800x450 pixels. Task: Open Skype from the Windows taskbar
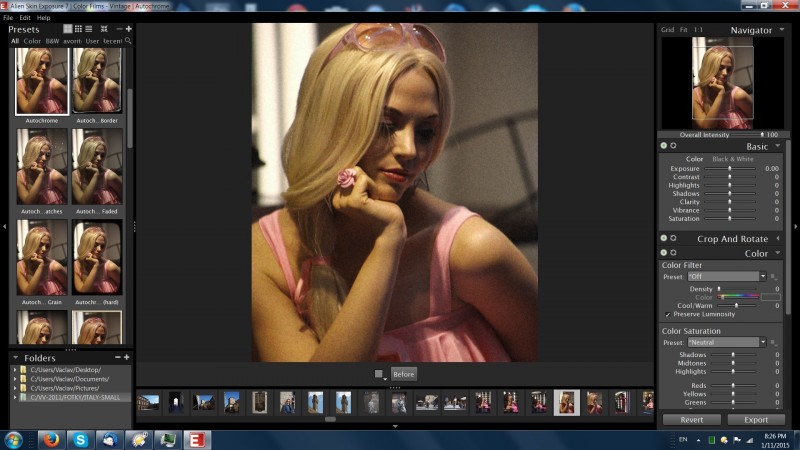[80, 439]
